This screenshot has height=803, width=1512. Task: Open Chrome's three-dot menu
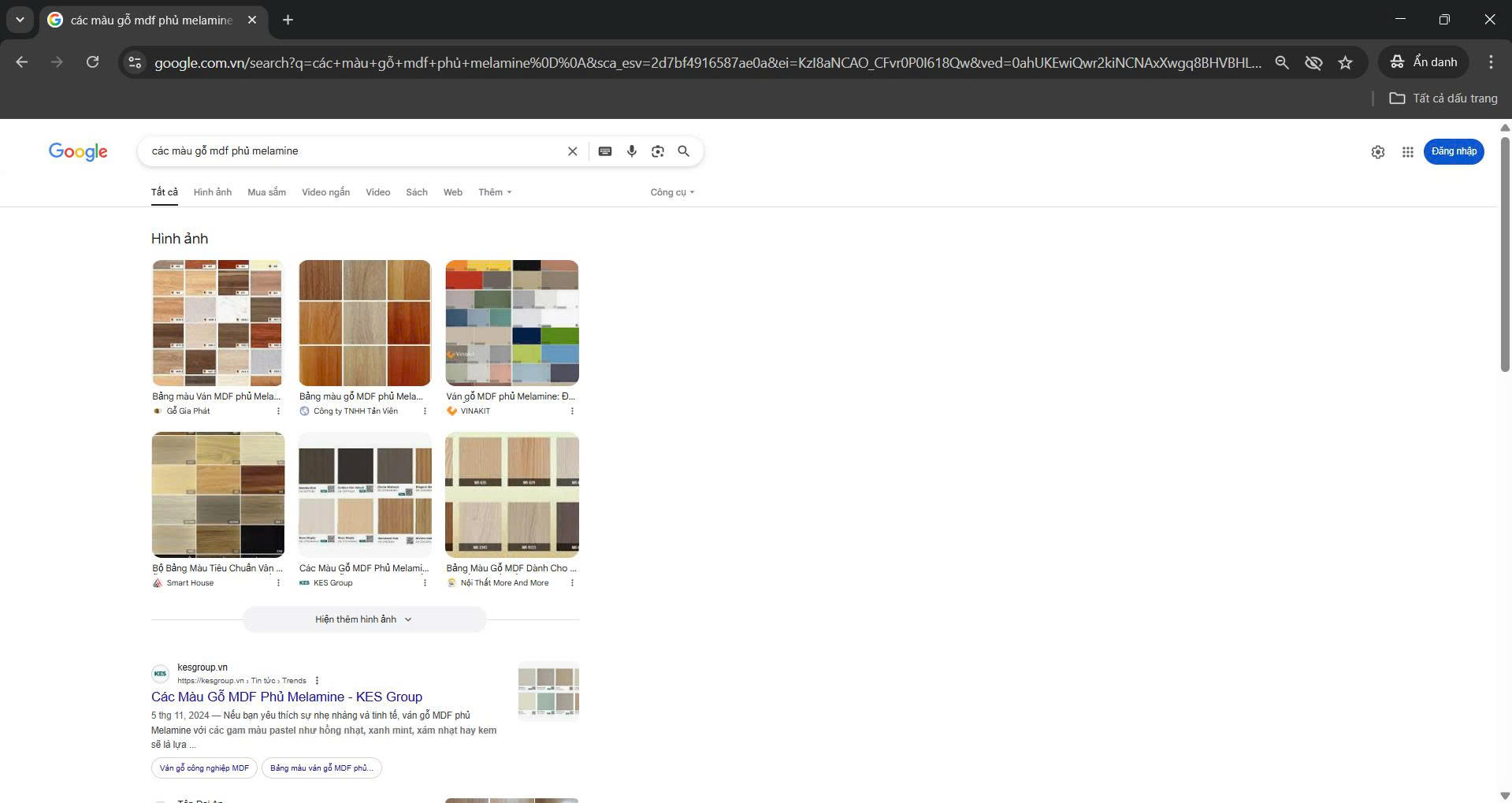tap(1491, 62)
